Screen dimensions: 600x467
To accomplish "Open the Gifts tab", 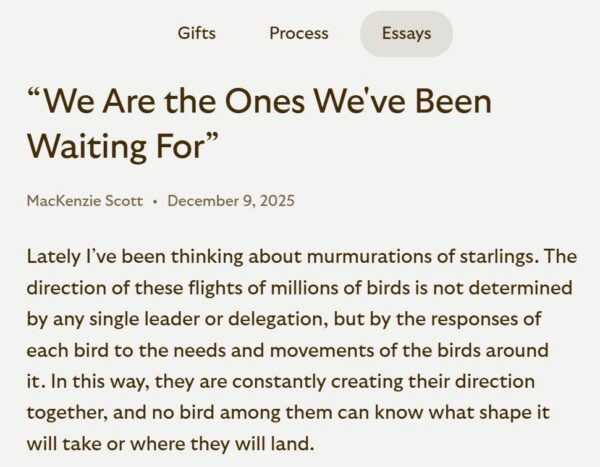I will pos(197,33).
